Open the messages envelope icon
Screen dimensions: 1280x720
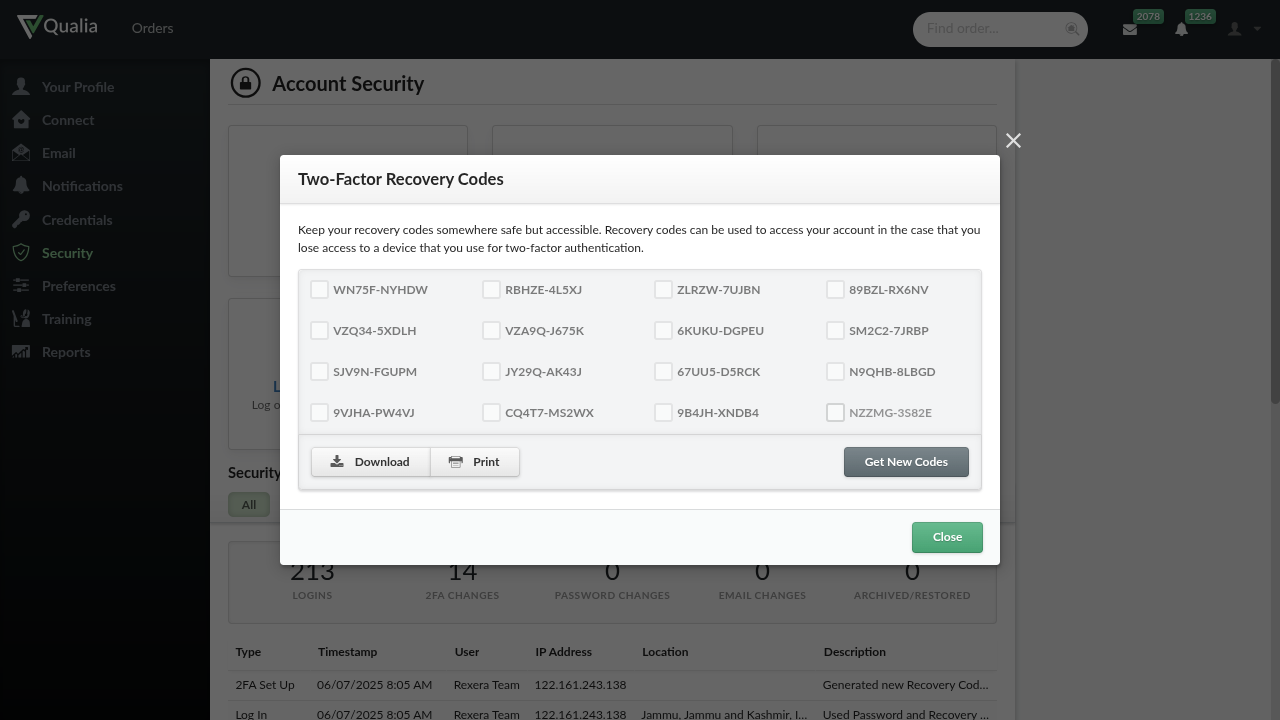(x=1130, y=30)
